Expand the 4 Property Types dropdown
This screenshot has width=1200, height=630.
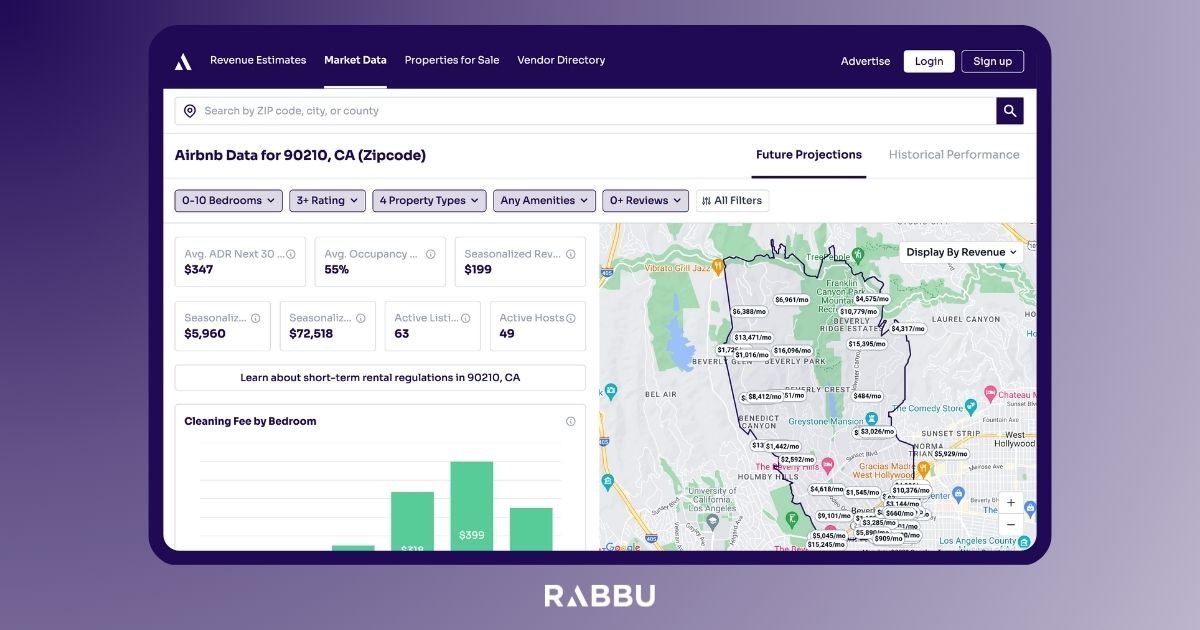(430, 201)
